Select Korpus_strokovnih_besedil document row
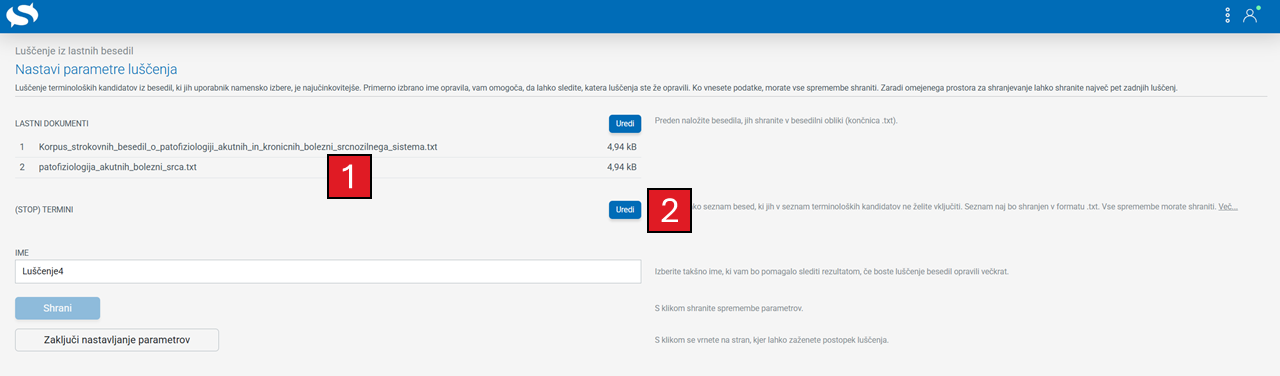This screenshot has width=1280, height=376. point(328,147)
